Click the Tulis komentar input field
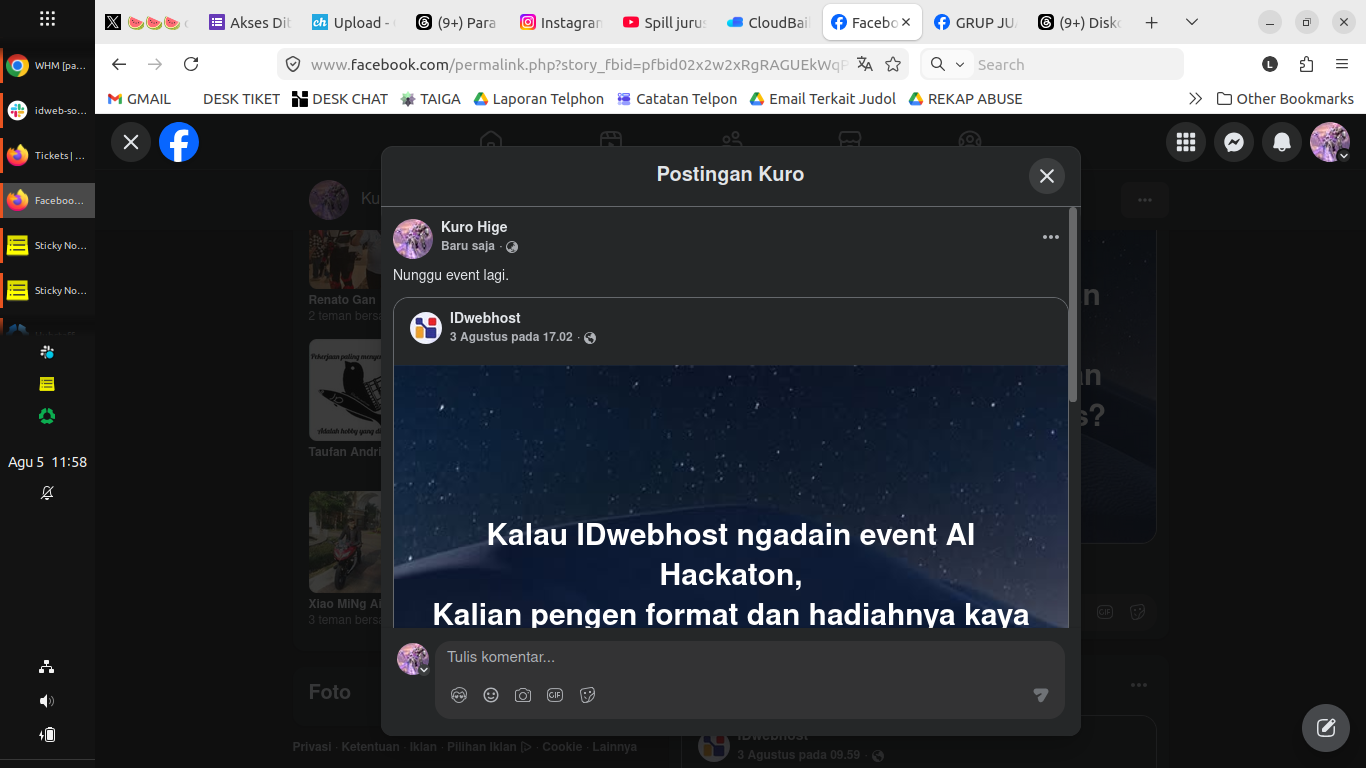The width and height of the screenshot is (1366, 768). coord(749,657)
